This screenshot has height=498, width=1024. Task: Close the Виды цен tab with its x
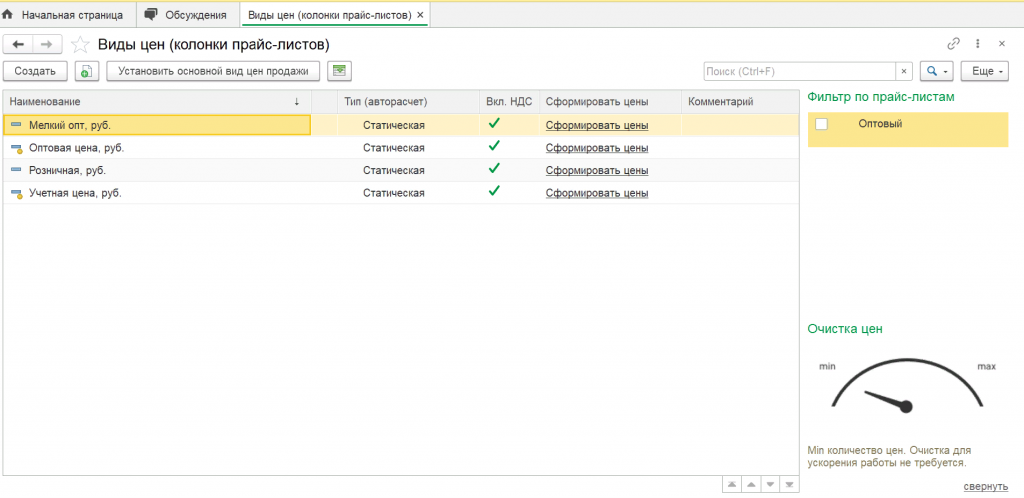click(420, 15)
